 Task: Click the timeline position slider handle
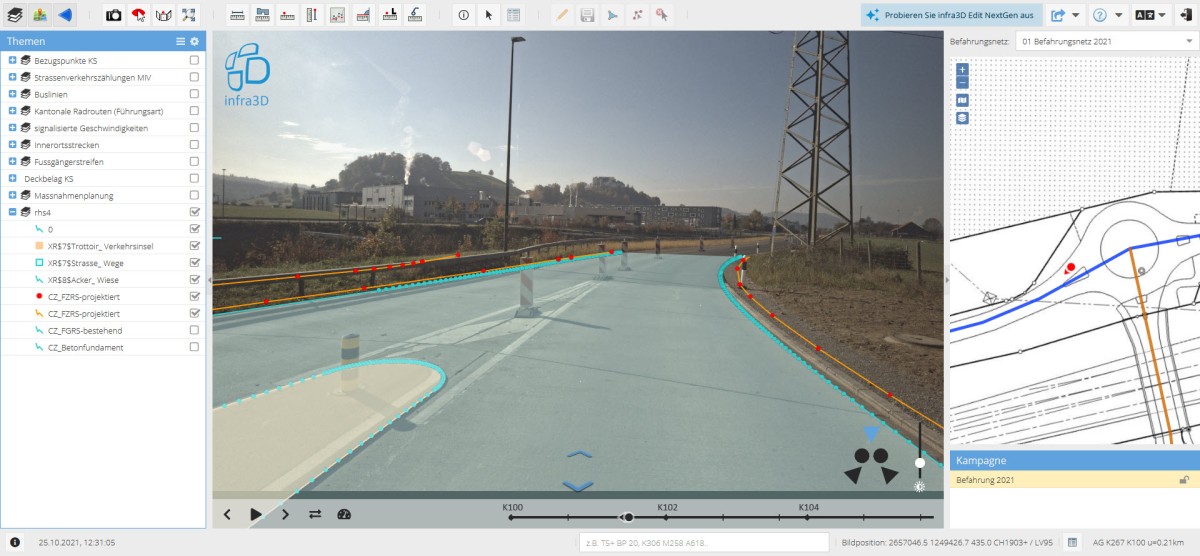click(628, 517)
